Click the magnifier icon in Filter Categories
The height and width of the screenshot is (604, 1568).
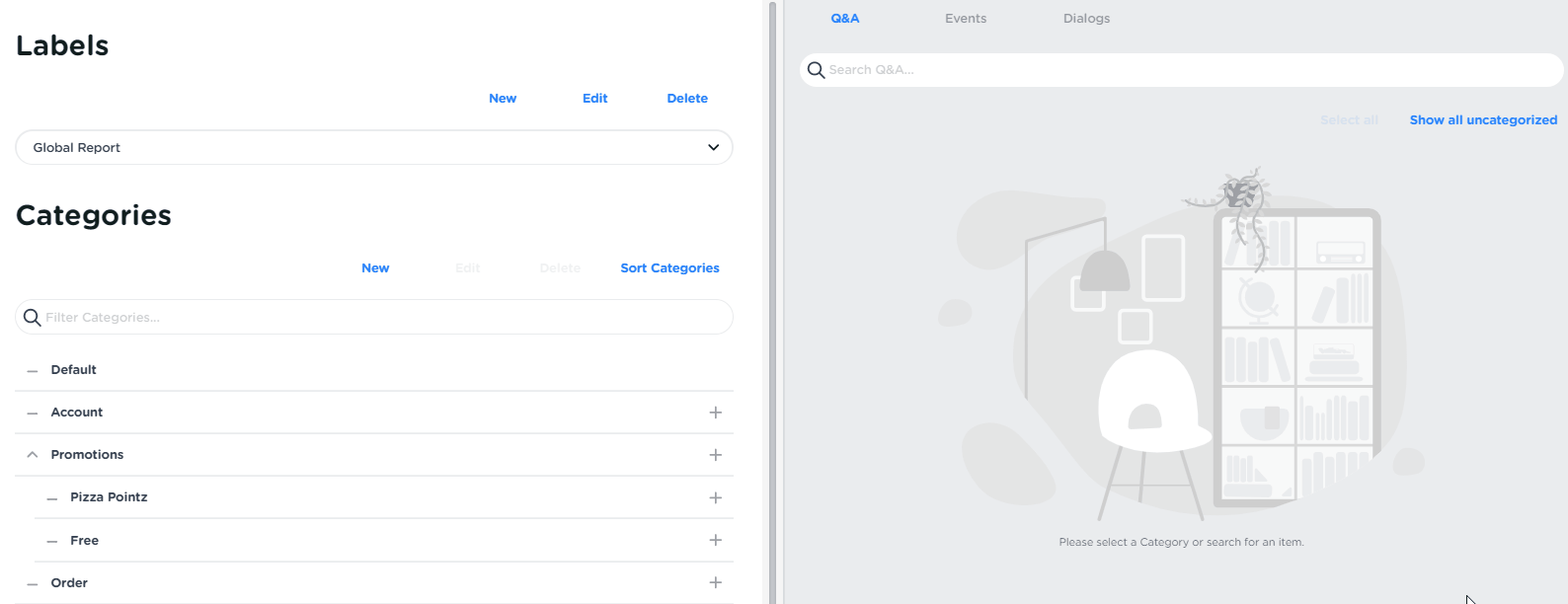[32, 318]
